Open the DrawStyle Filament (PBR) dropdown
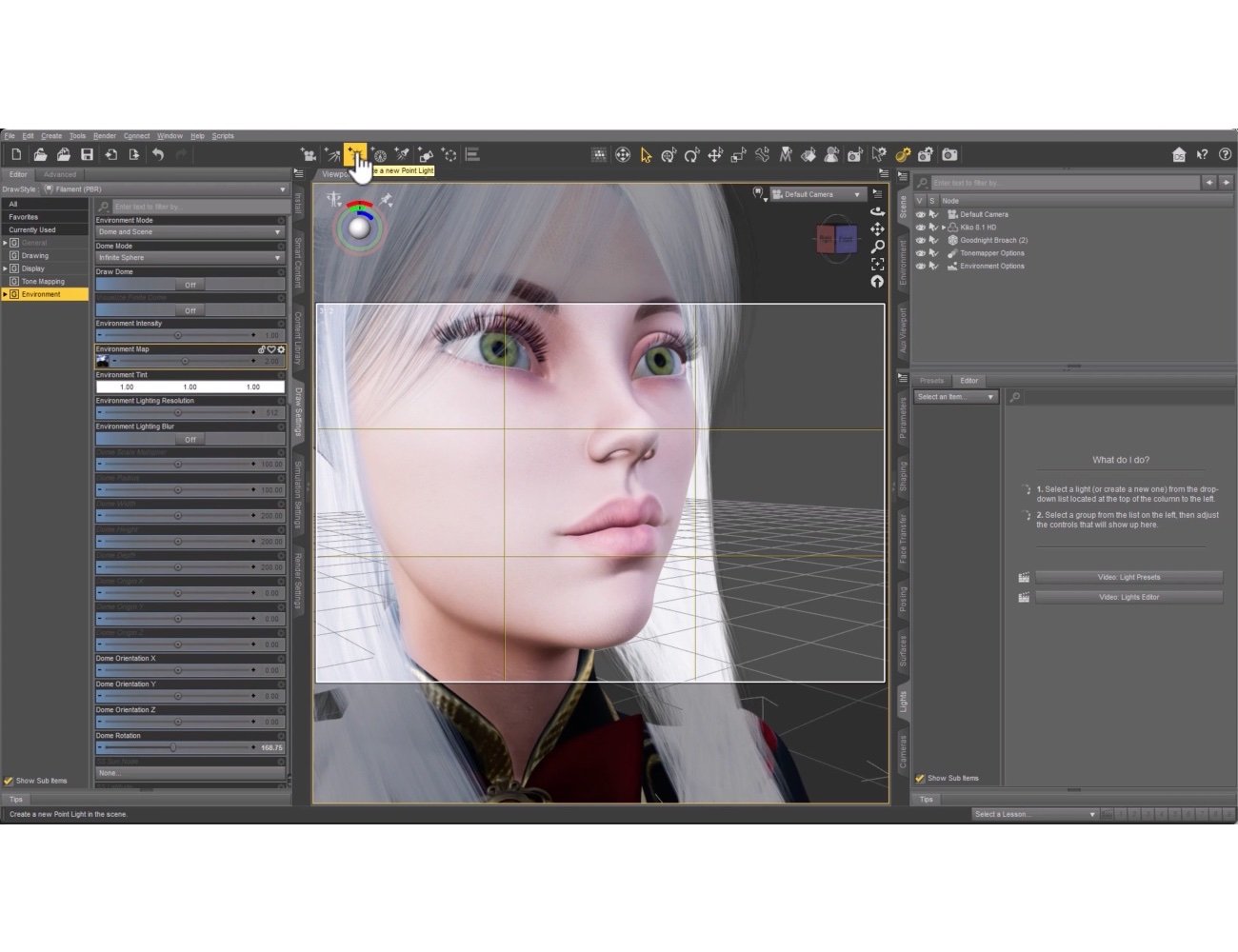 coord(165,189)
